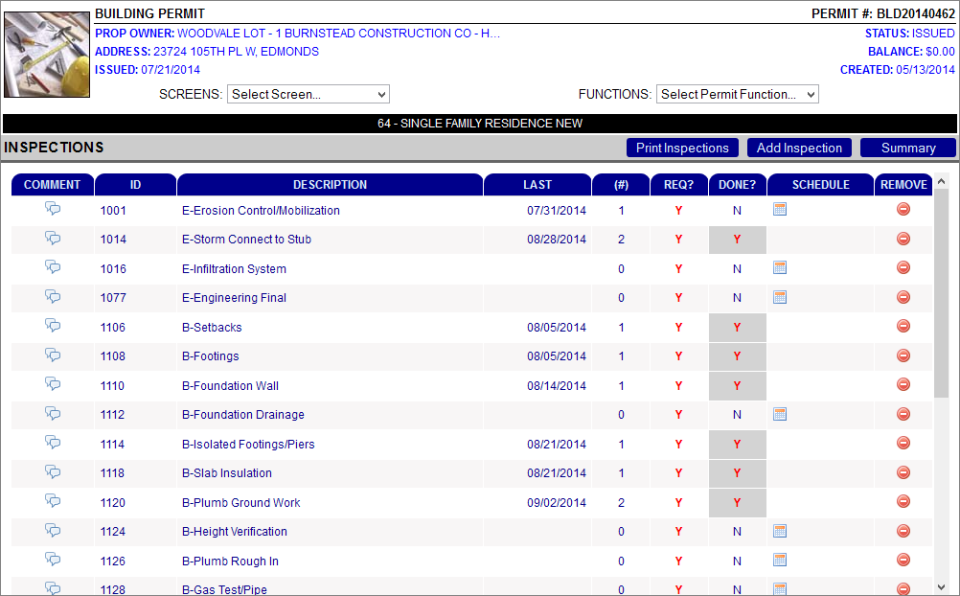Toggle DONE? Y for E-Storm Connect to Stub
Viewport: 960px width, 596px height.
click(737, 240)
